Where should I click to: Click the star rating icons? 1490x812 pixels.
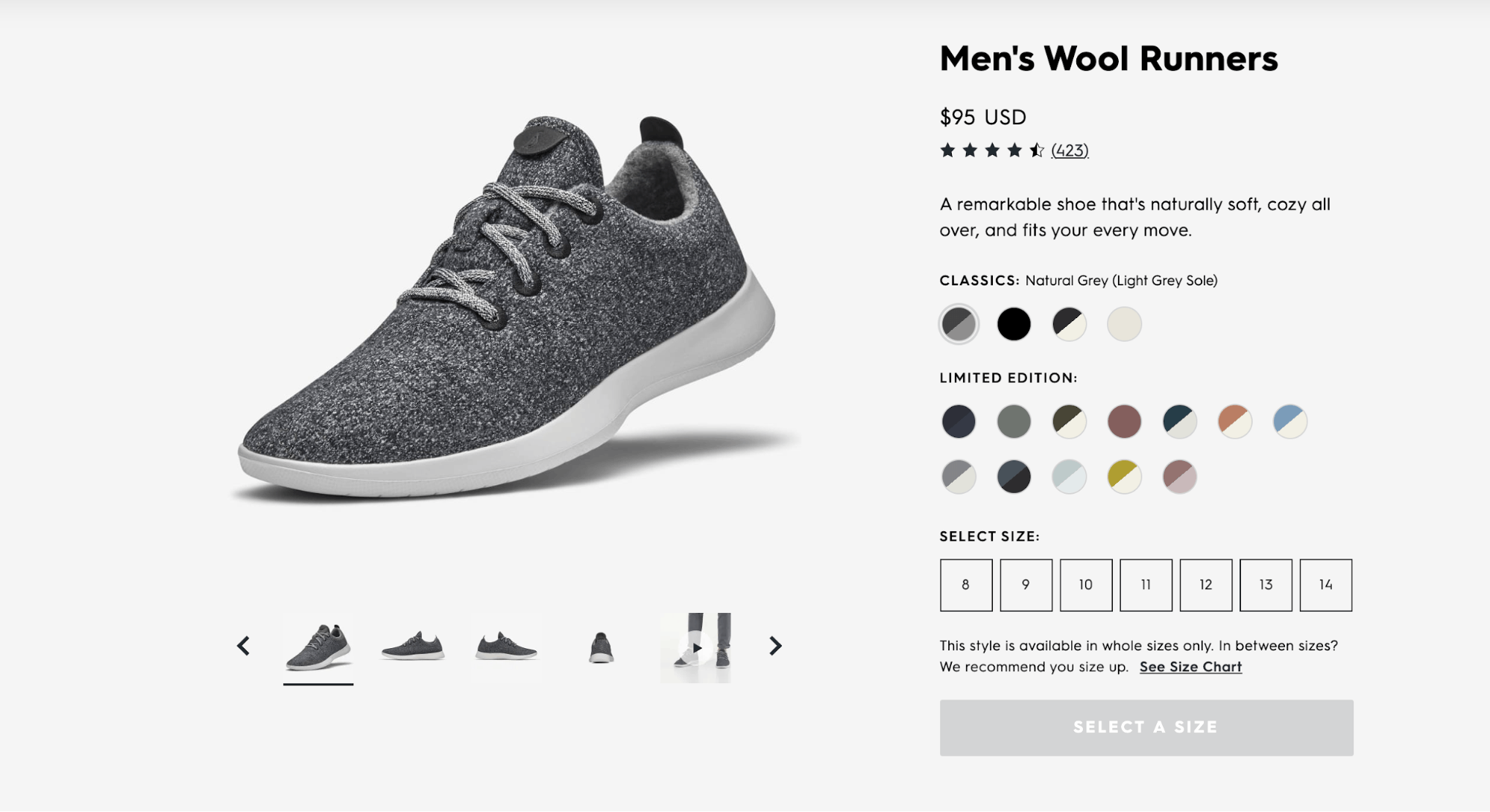pyautogui.click(x=991, y=150)
